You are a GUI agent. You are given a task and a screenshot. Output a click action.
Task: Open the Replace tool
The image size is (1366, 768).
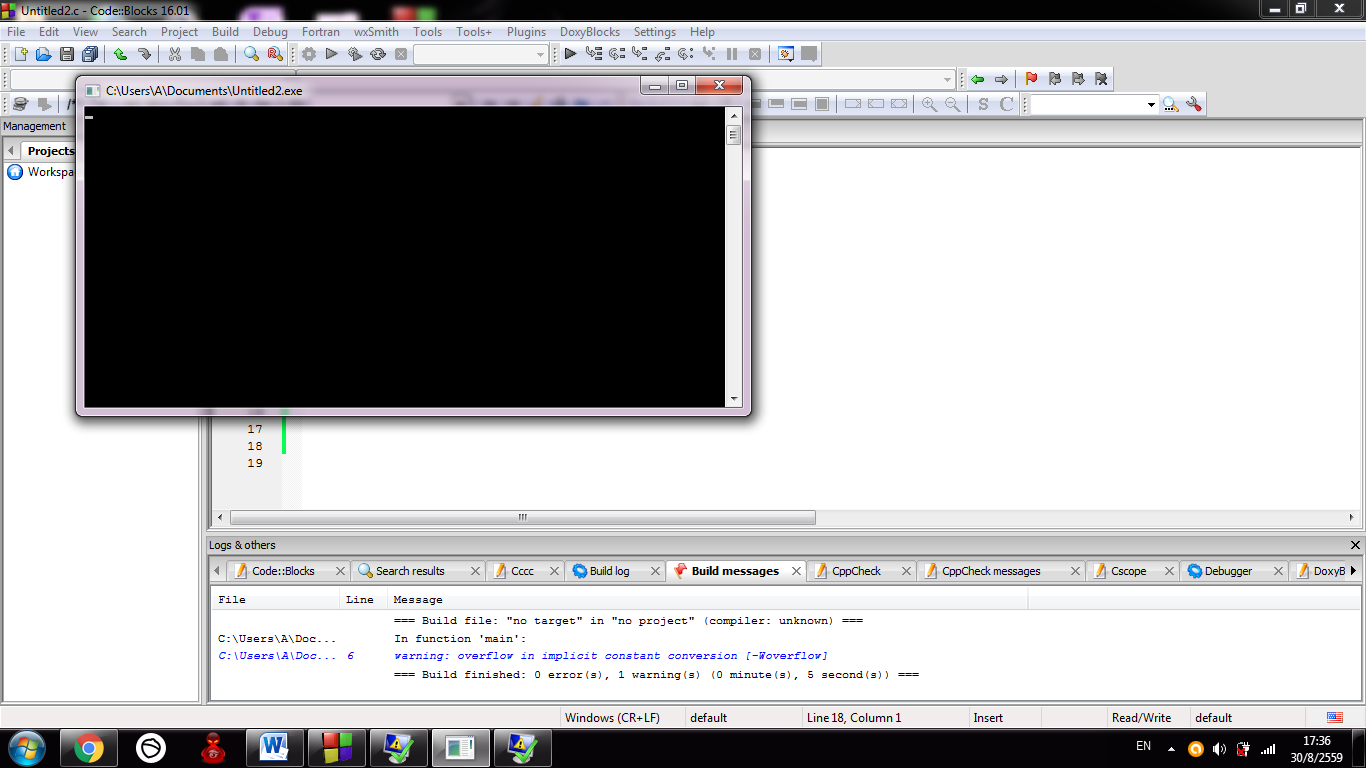point(275,54)
